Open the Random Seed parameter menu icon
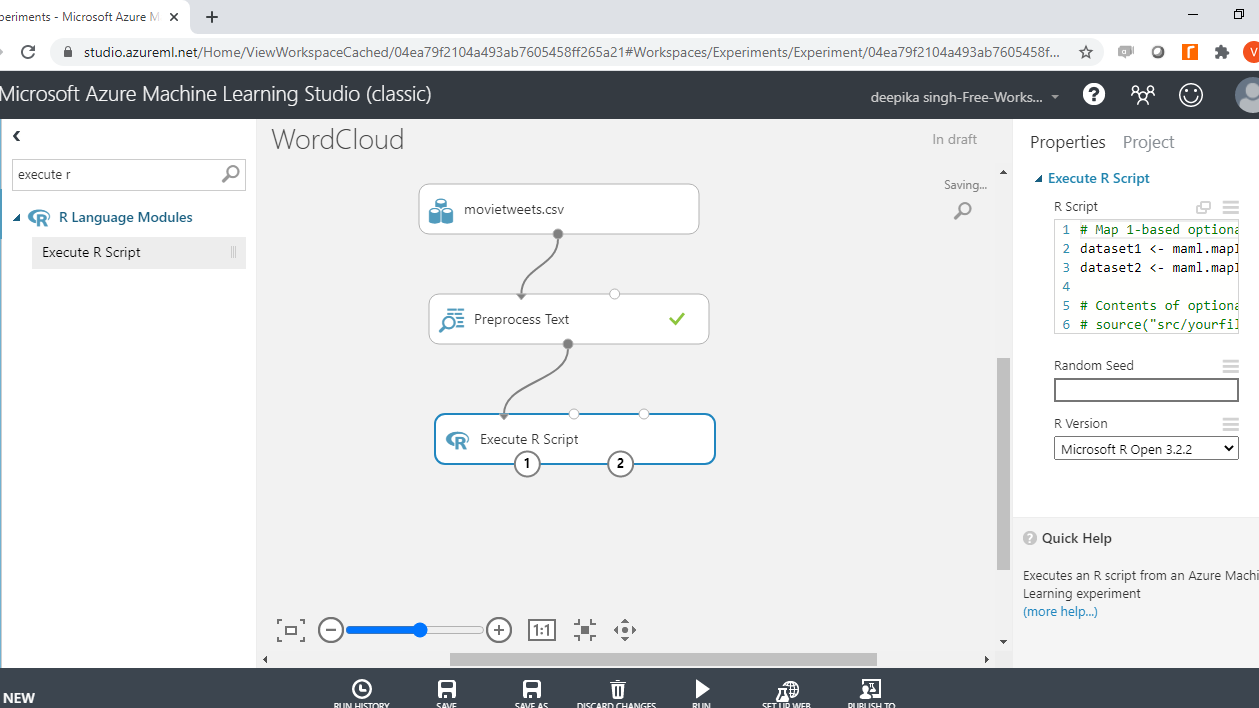This screenshot has height=708, width=1259. click(x=1230, y=366)
